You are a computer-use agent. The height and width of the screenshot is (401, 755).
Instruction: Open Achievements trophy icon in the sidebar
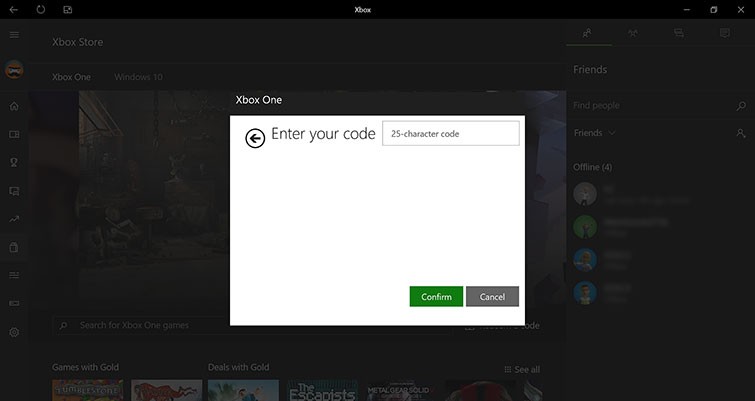(x=14, y=163)
